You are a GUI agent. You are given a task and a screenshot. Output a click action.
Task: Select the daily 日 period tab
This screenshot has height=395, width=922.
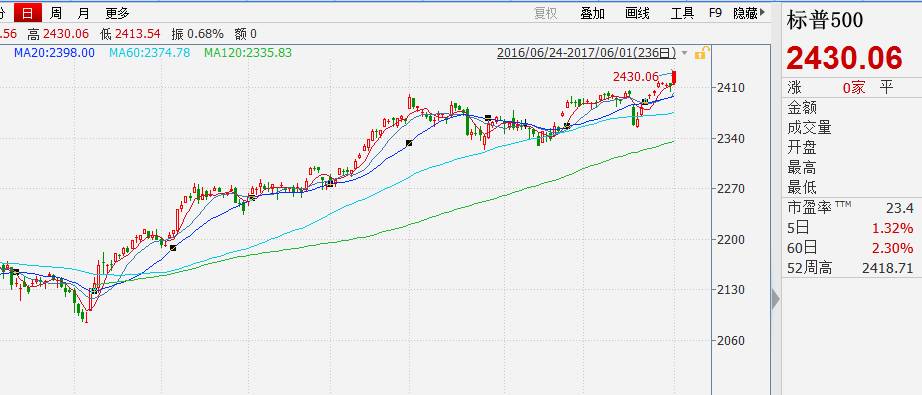tap(28, 12)
